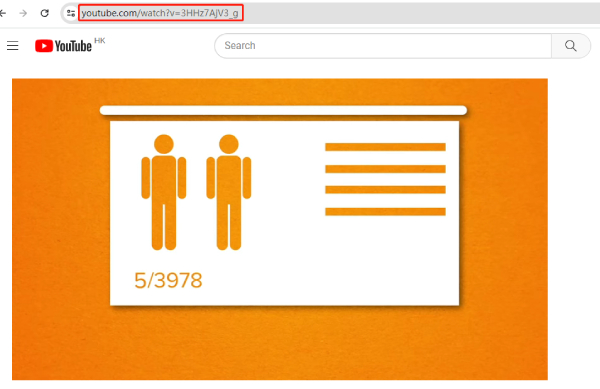The height and width of the screenshot is (389, 600).
Task: Click the orange video player area
Action: pos(280,229)
